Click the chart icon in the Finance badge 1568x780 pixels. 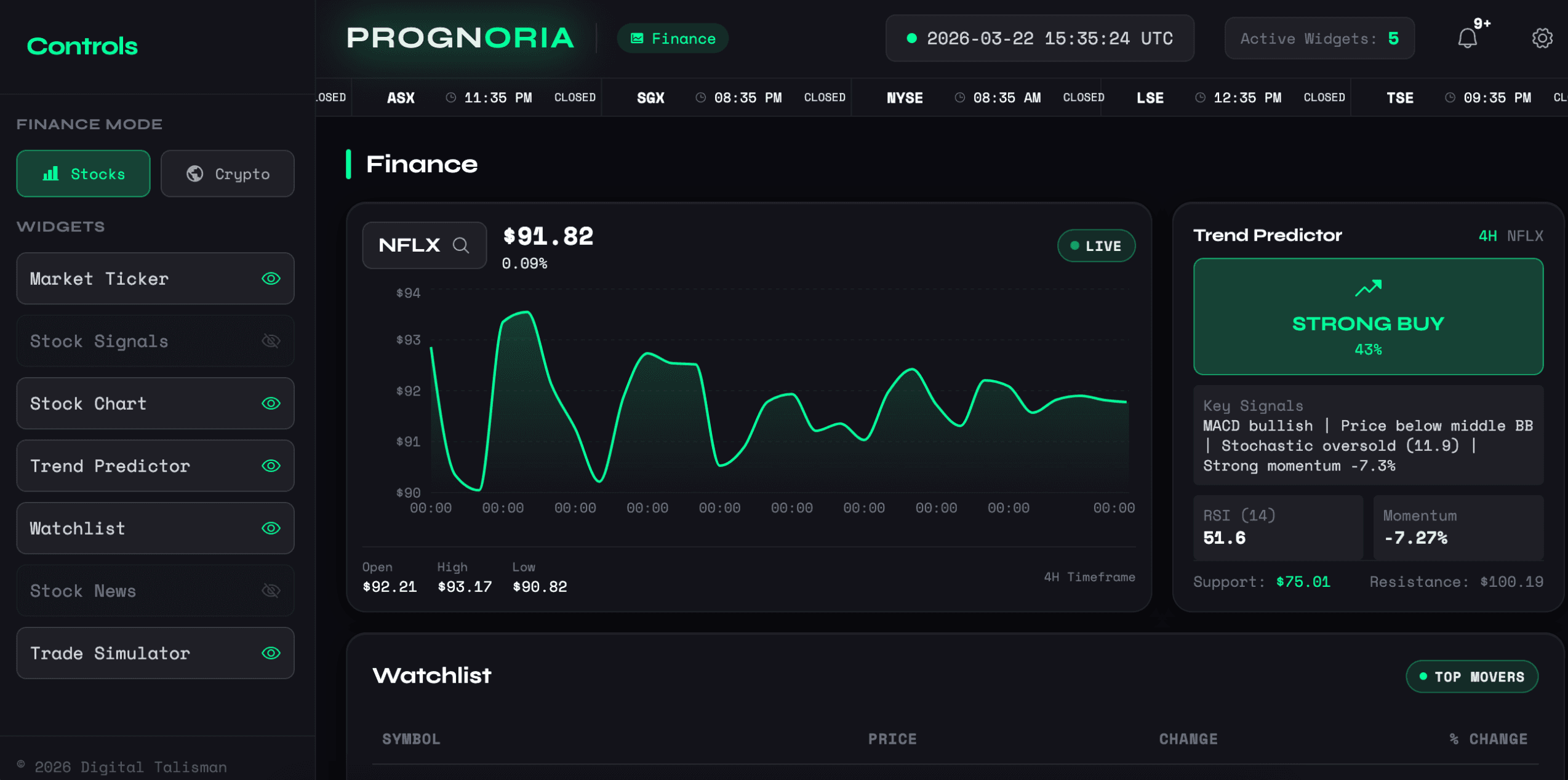pyautogui.click(x=637, y=38)
